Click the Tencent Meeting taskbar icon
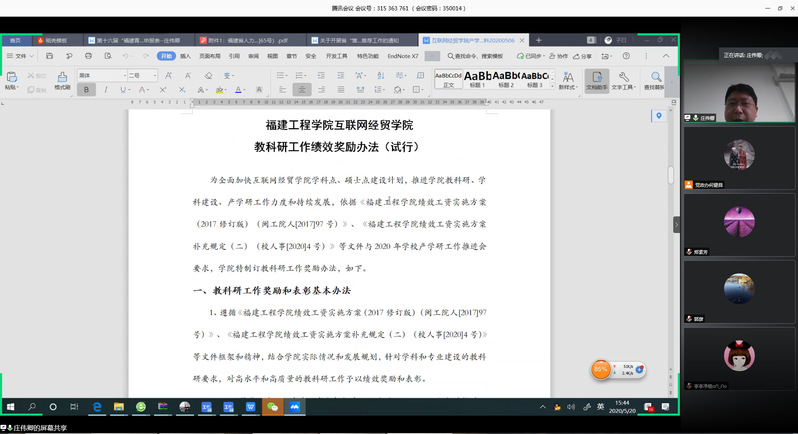Image resolution: width=798 pixels, height=434 pixels. point(295,407)
